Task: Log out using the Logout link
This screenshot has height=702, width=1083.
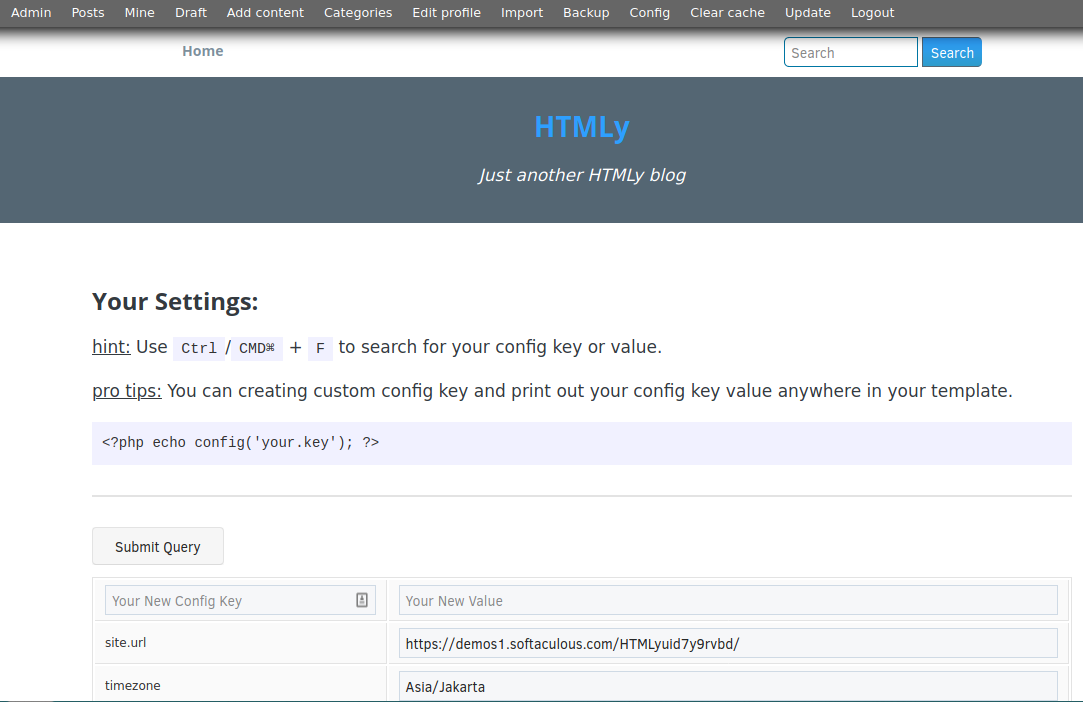Action: (x=872, y=12)
